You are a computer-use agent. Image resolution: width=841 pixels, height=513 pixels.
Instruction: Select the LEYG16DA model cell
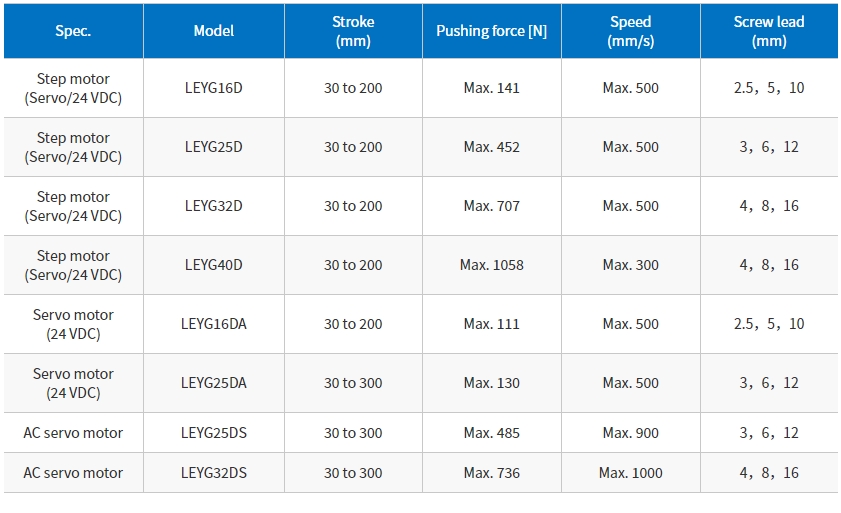click(x=214, y=324)
